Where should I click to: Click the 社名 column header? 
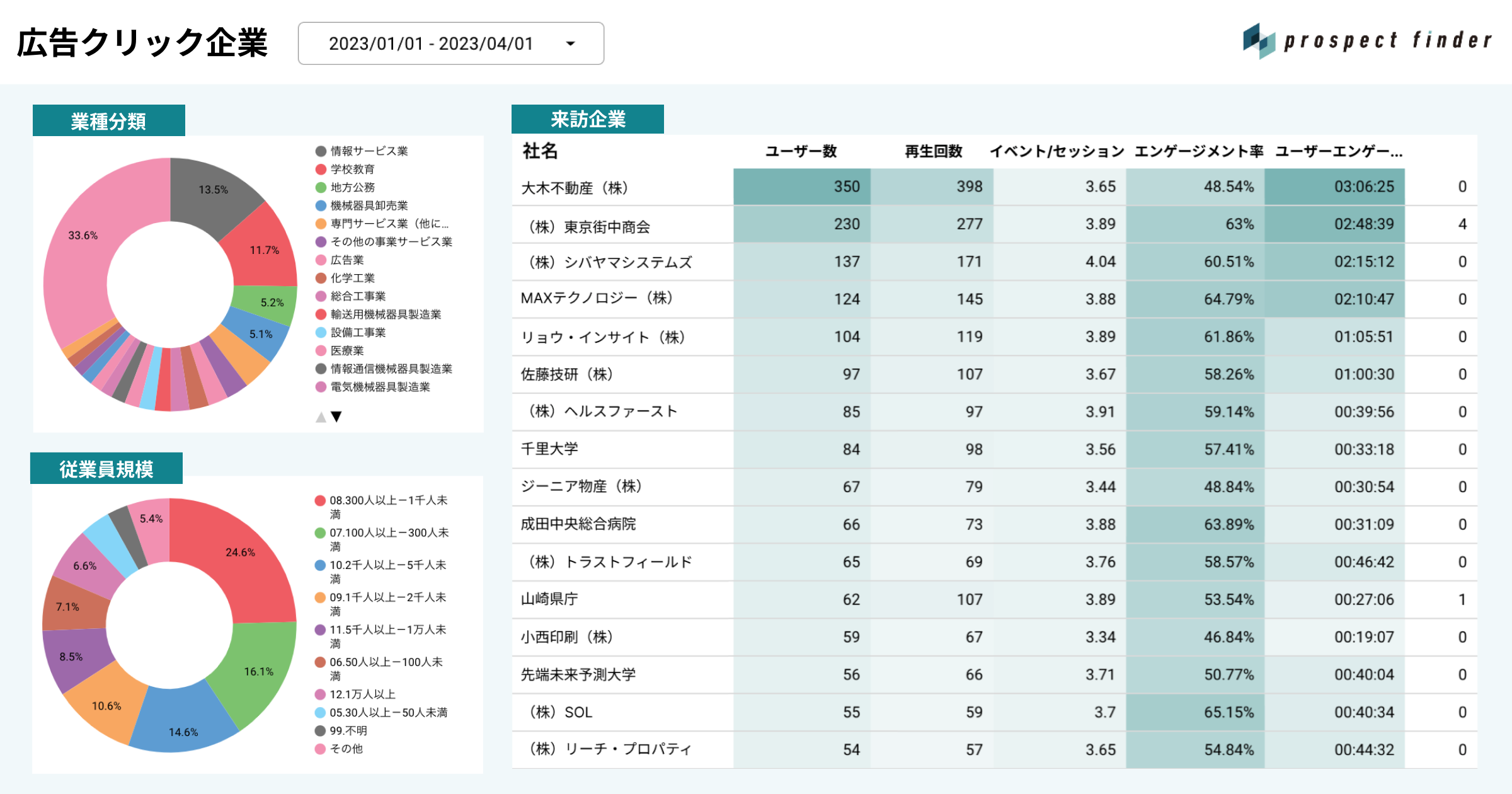pos(540,152)
